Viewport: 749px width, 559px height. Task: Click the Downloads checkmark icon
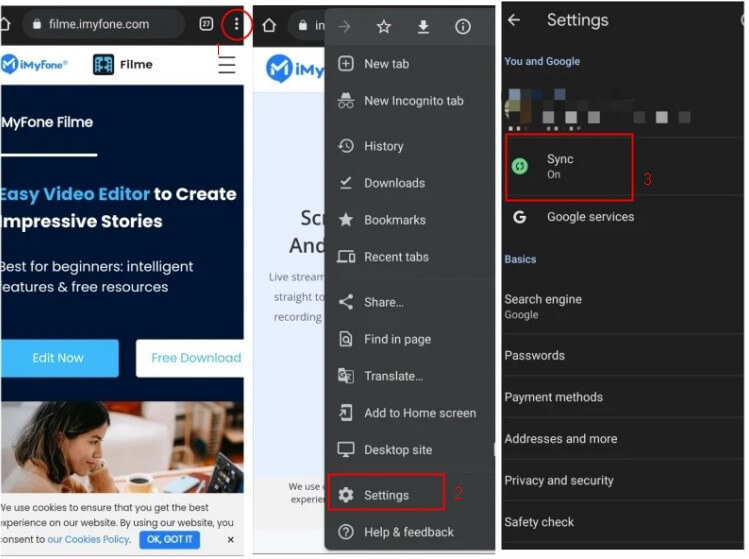(x=346, y=183)
